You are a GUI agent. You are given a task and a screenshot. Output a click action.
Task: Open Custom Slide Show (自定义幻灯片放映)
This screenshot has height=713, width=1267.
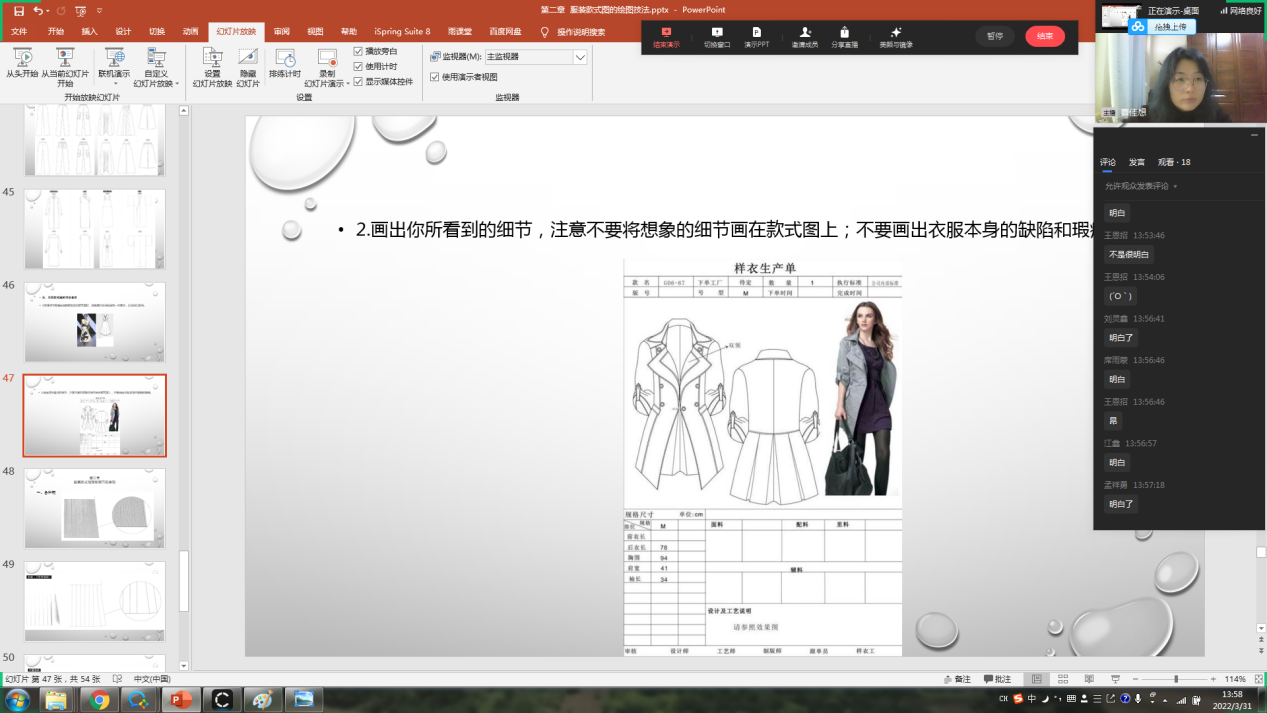tap(156, 67)
